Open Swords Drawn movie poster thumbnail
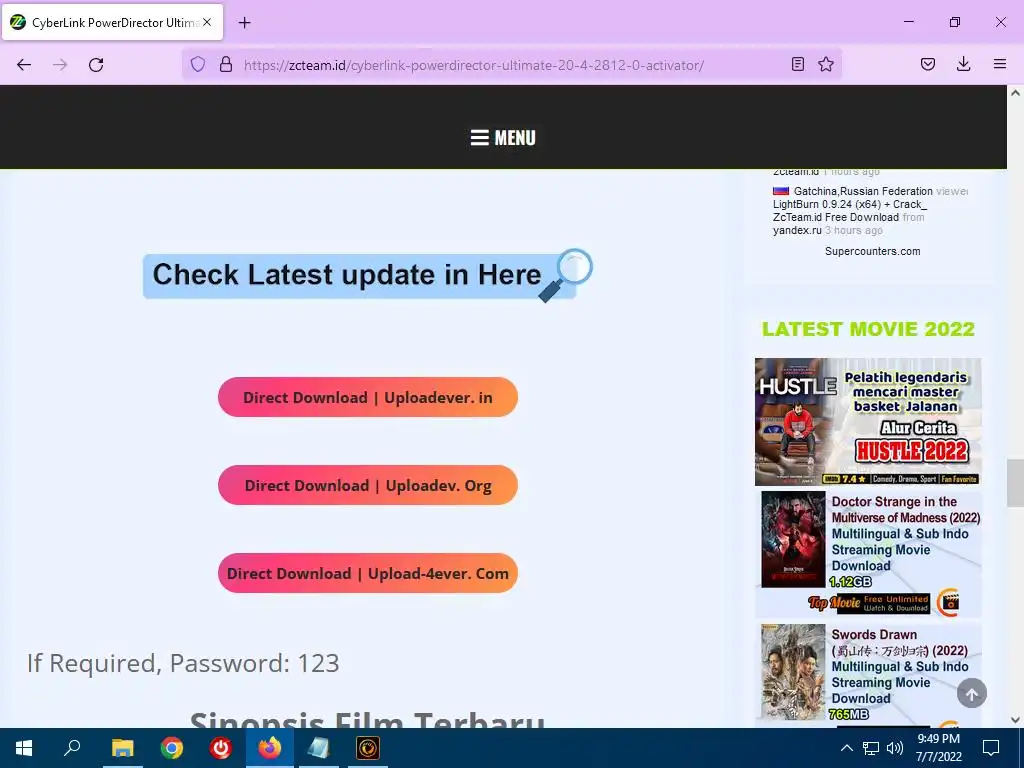The width and height of the screenshot is (1024, 768). pos(793,672)
